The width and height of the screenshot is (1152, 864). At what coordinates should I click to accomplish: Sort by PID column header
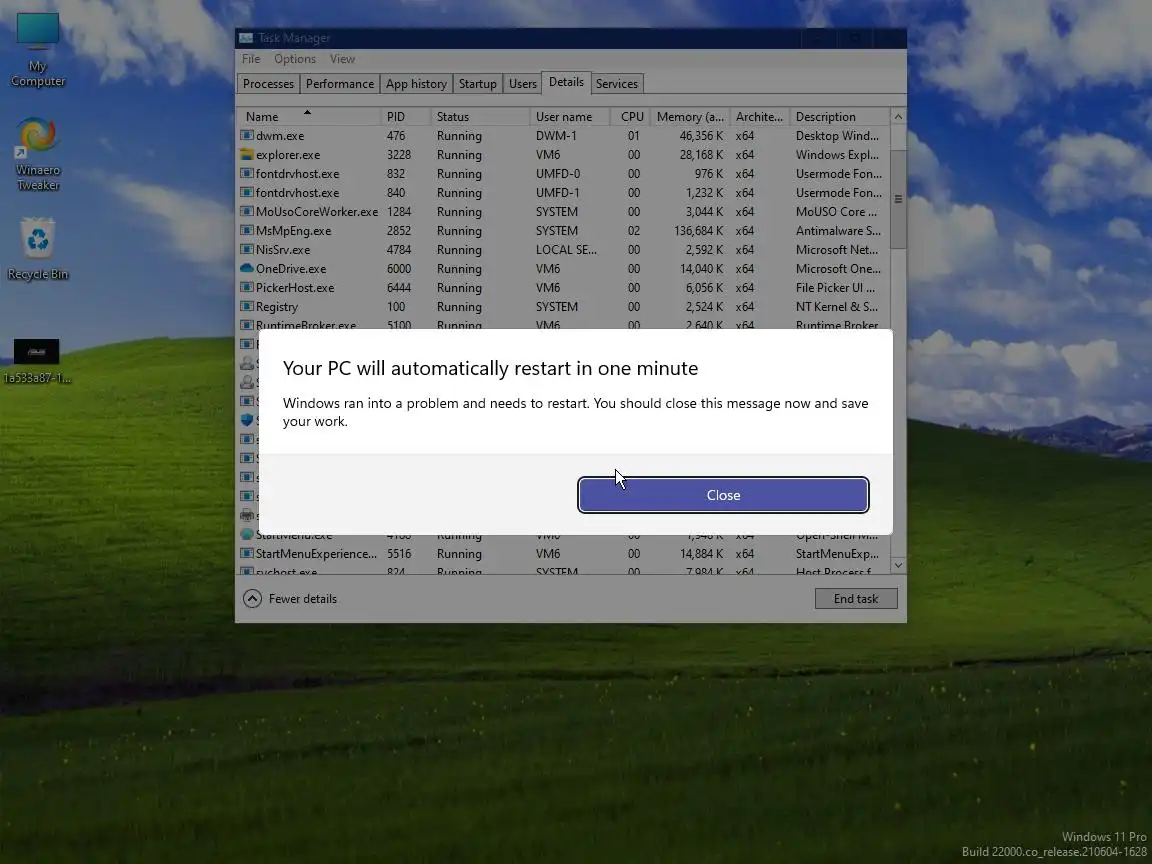(x=406, y=117)
